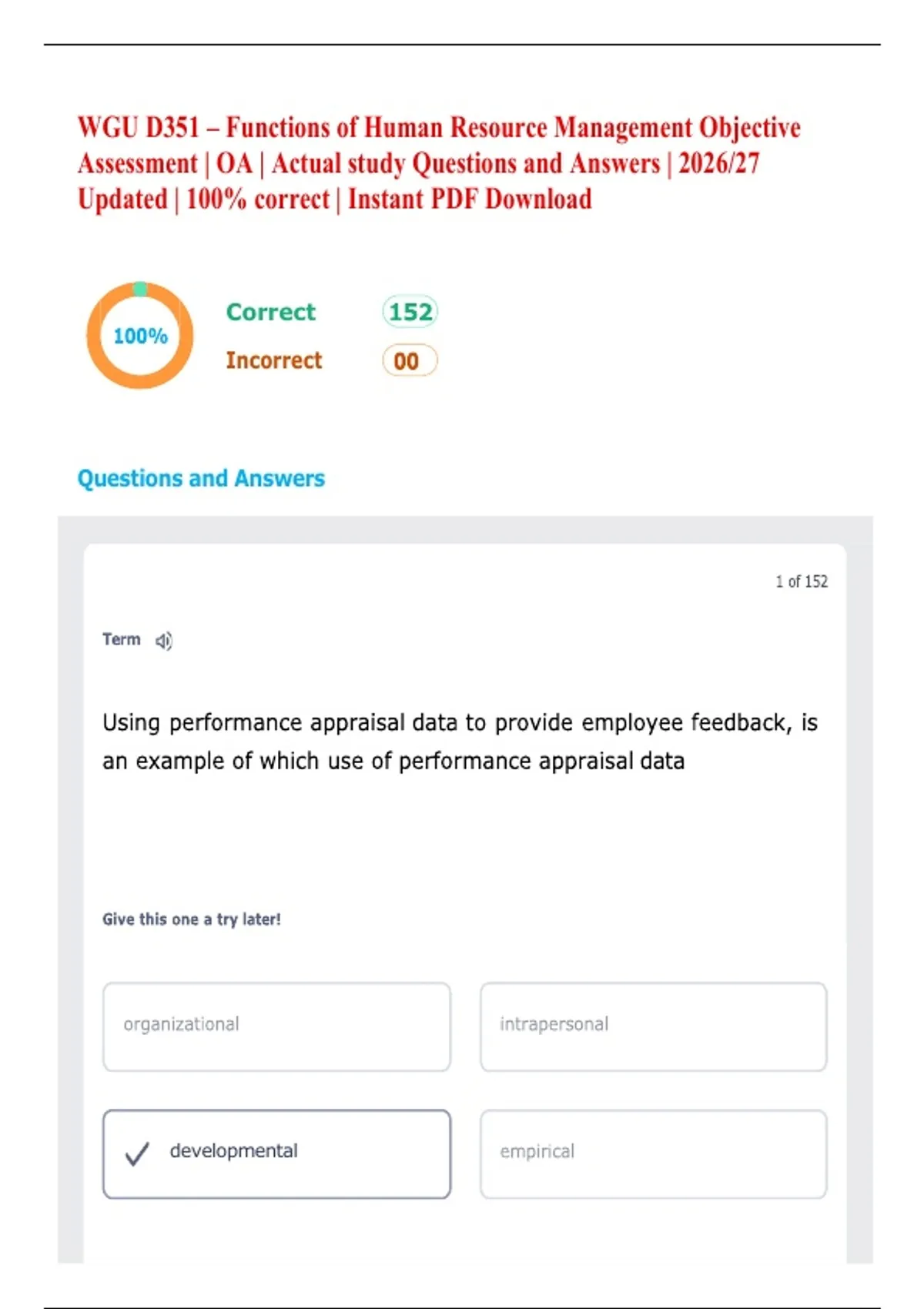Click the Incorrect label

[x=274, y=360]
